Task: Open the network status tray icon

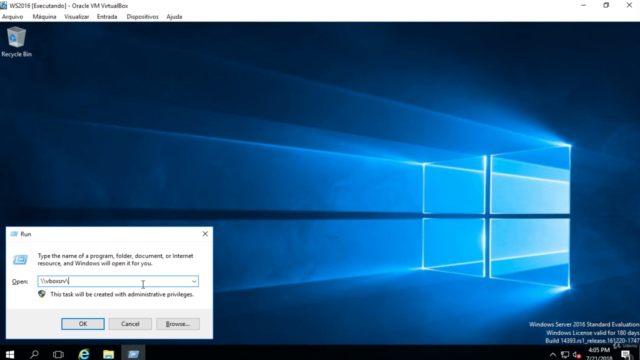Action: click(x=565, y=355)
